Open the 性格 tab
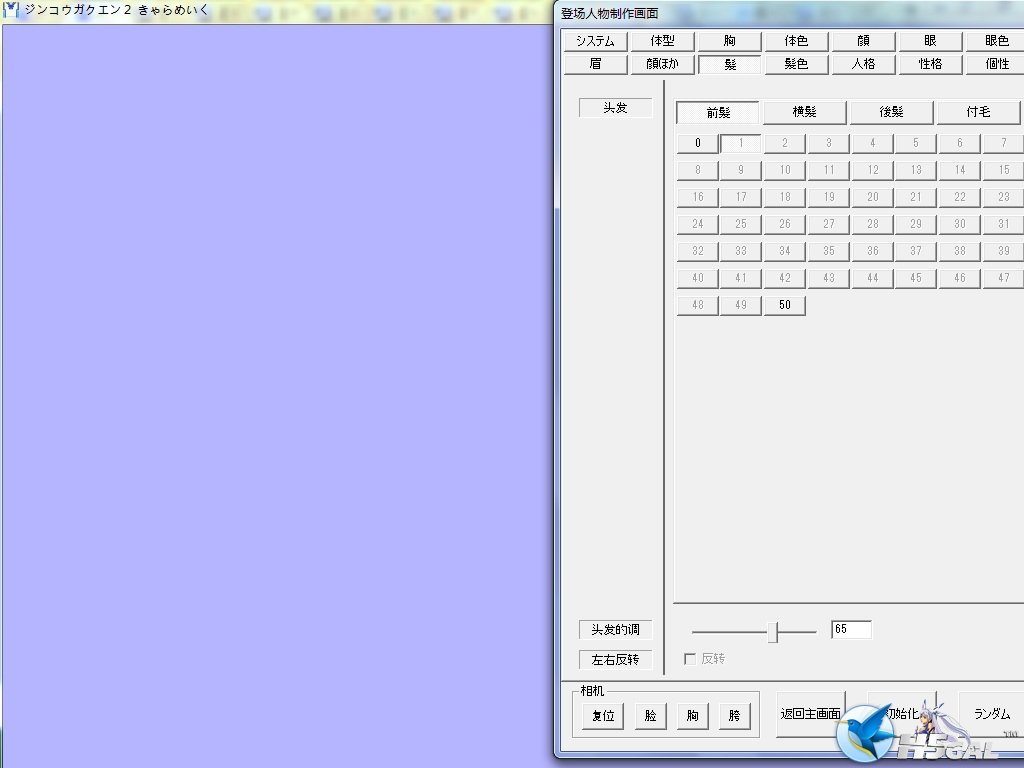Image resolution: width=1024 pixels, height=768 pixels. pos(930,64)
